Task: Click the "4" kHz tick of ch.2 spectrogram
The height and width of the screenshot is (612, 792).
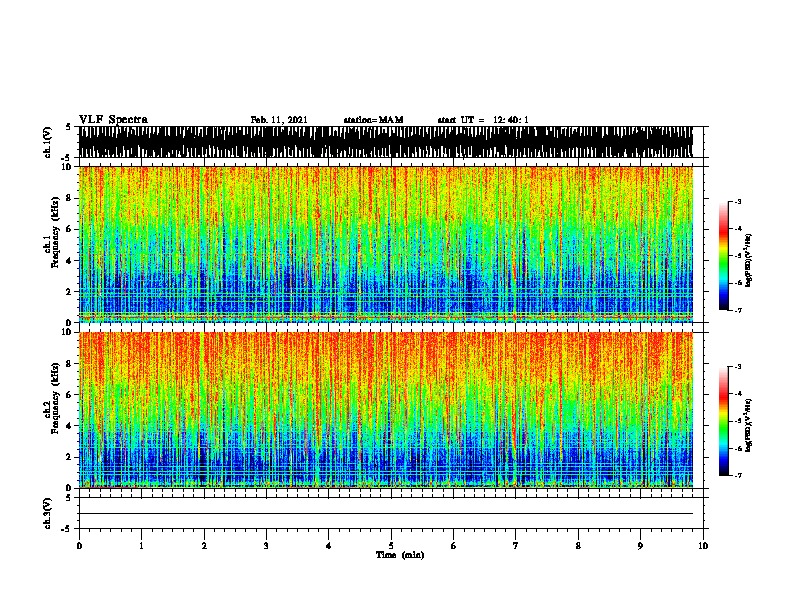Action: coord(70,426)
